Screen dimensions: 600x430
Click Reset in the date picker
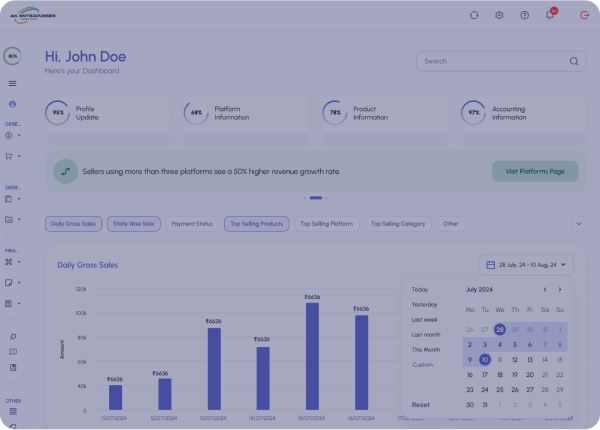(421, 405)
